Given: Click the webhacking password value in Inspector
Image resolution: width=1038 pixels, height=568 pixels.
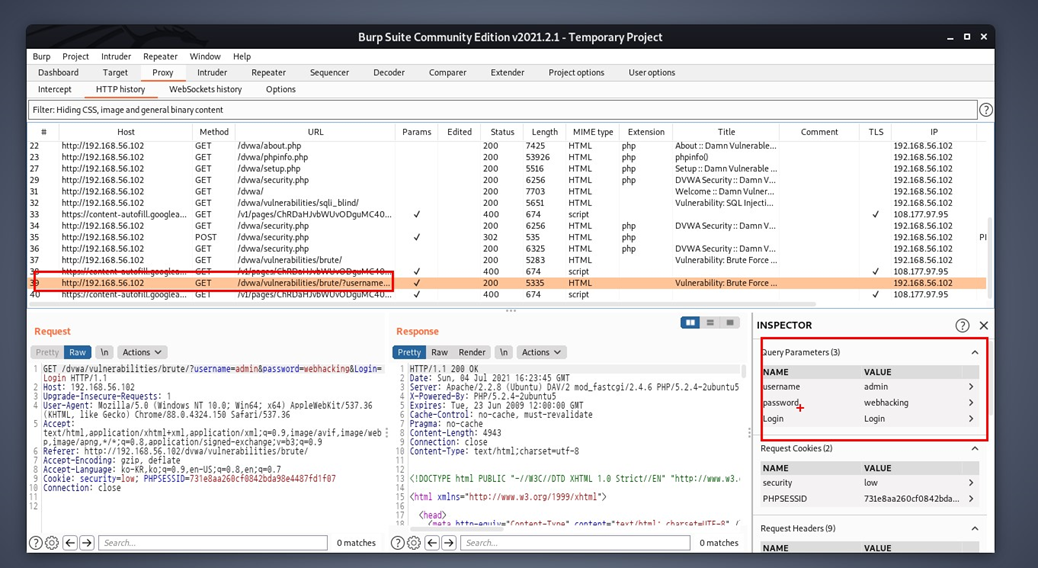Looking at the screenshot, I should tap(886, 402).
